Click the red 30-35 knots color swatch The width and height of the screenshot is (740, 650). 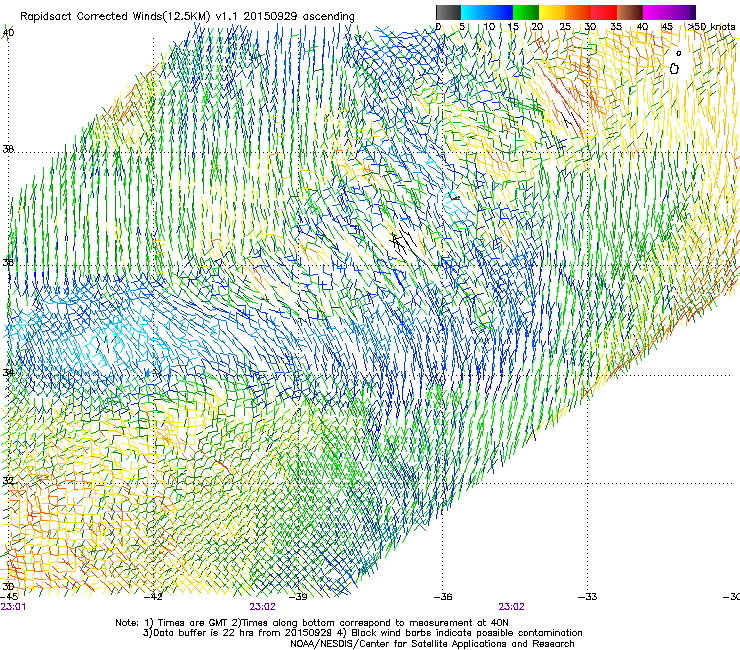click(604, 12)
